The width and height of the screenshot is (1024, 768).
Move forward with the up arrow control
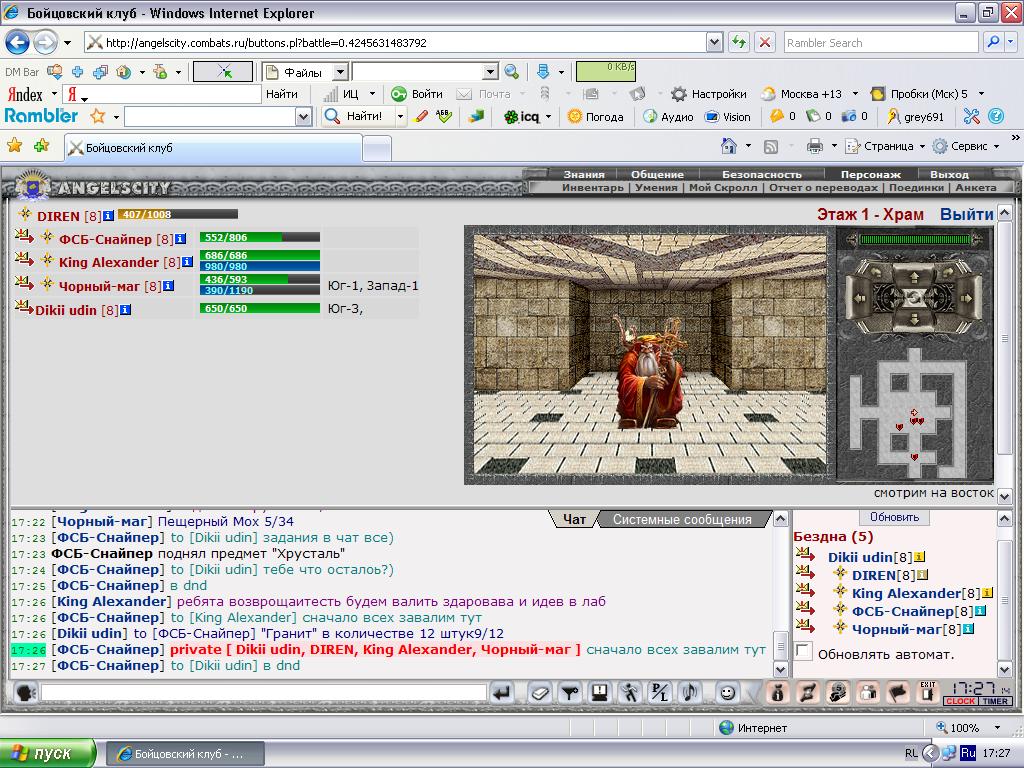pos(914,277)
